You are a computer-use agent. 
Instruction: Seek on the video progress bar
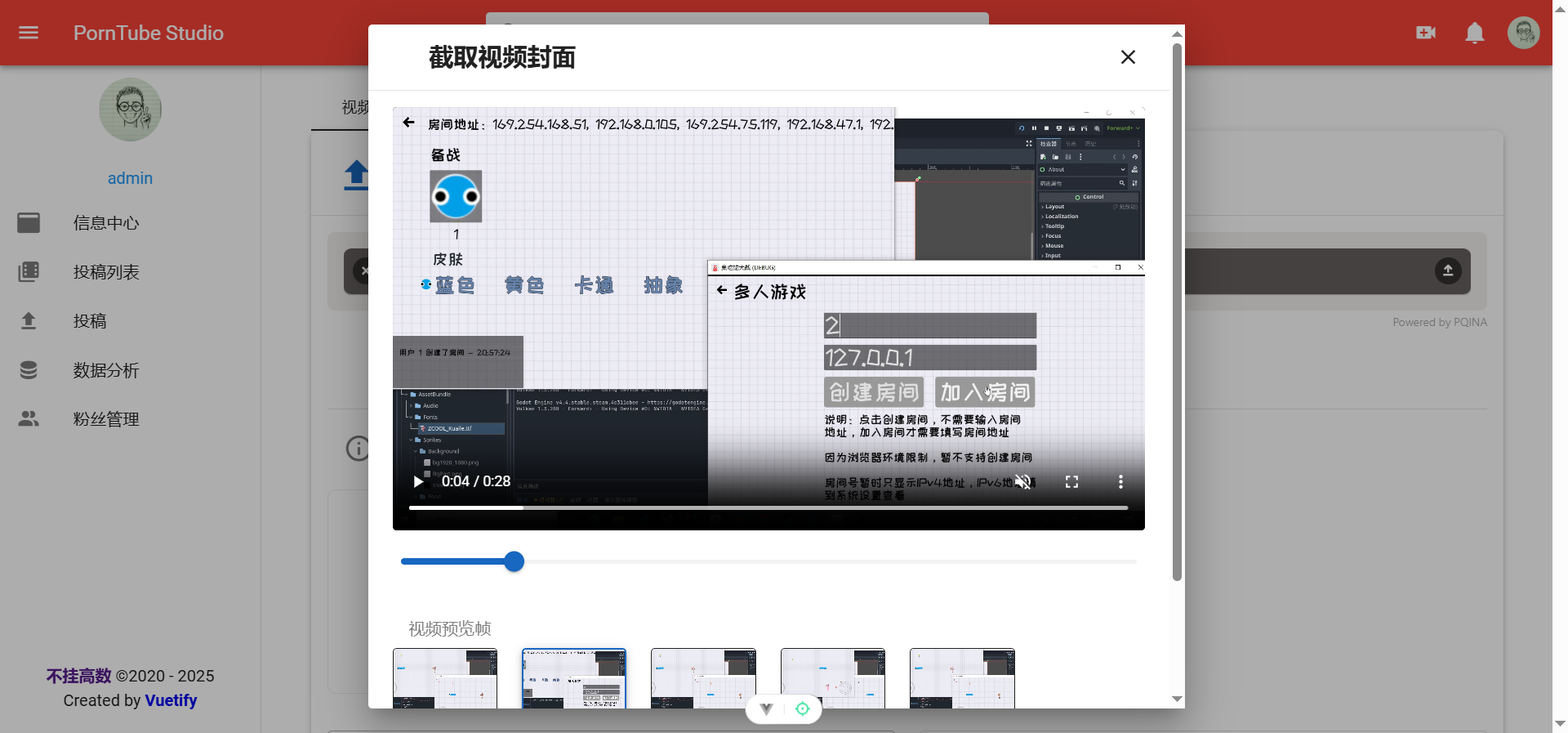tap(768, 508)
